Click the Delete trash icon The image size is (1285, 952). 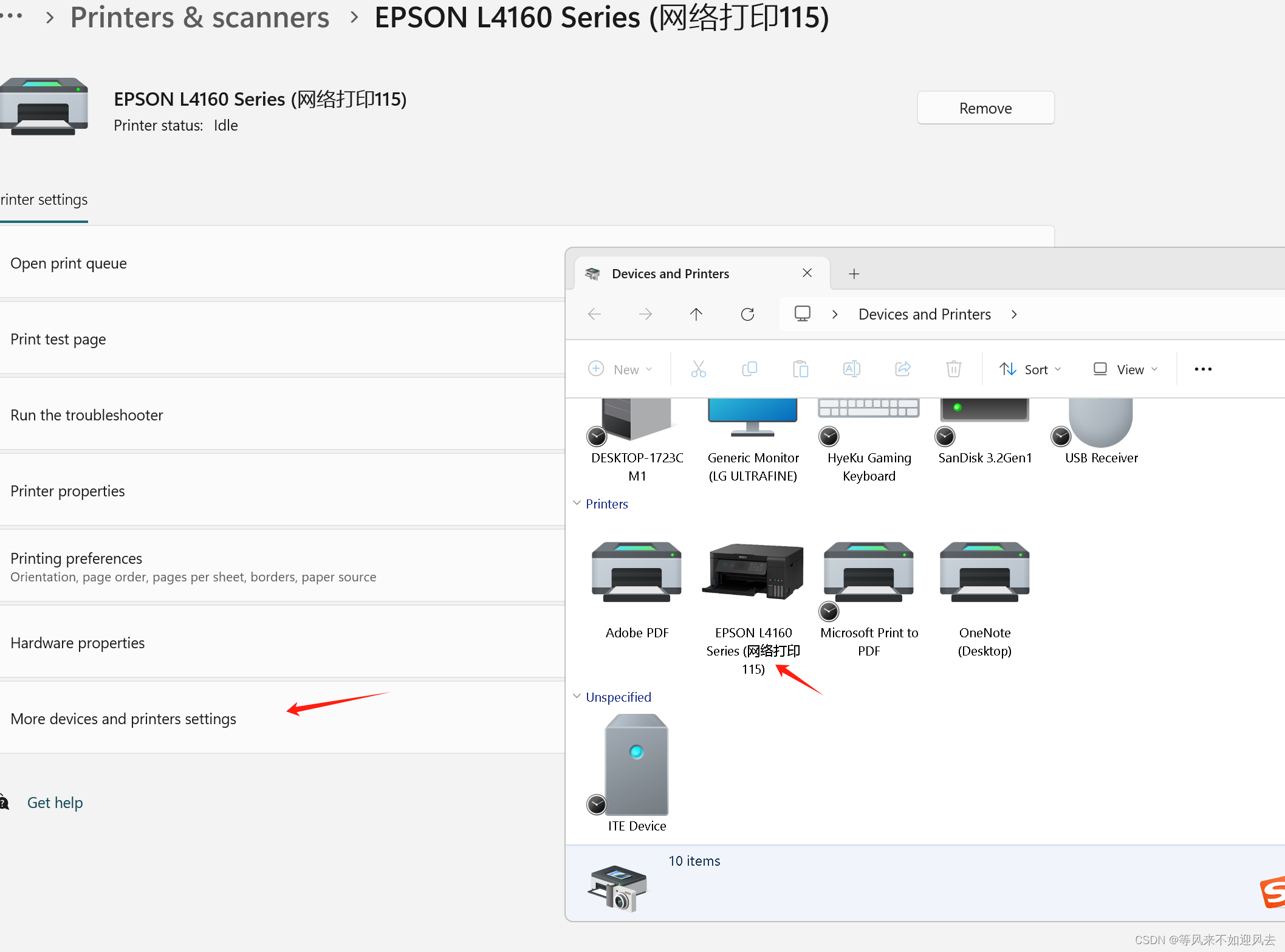coord(953,369)
